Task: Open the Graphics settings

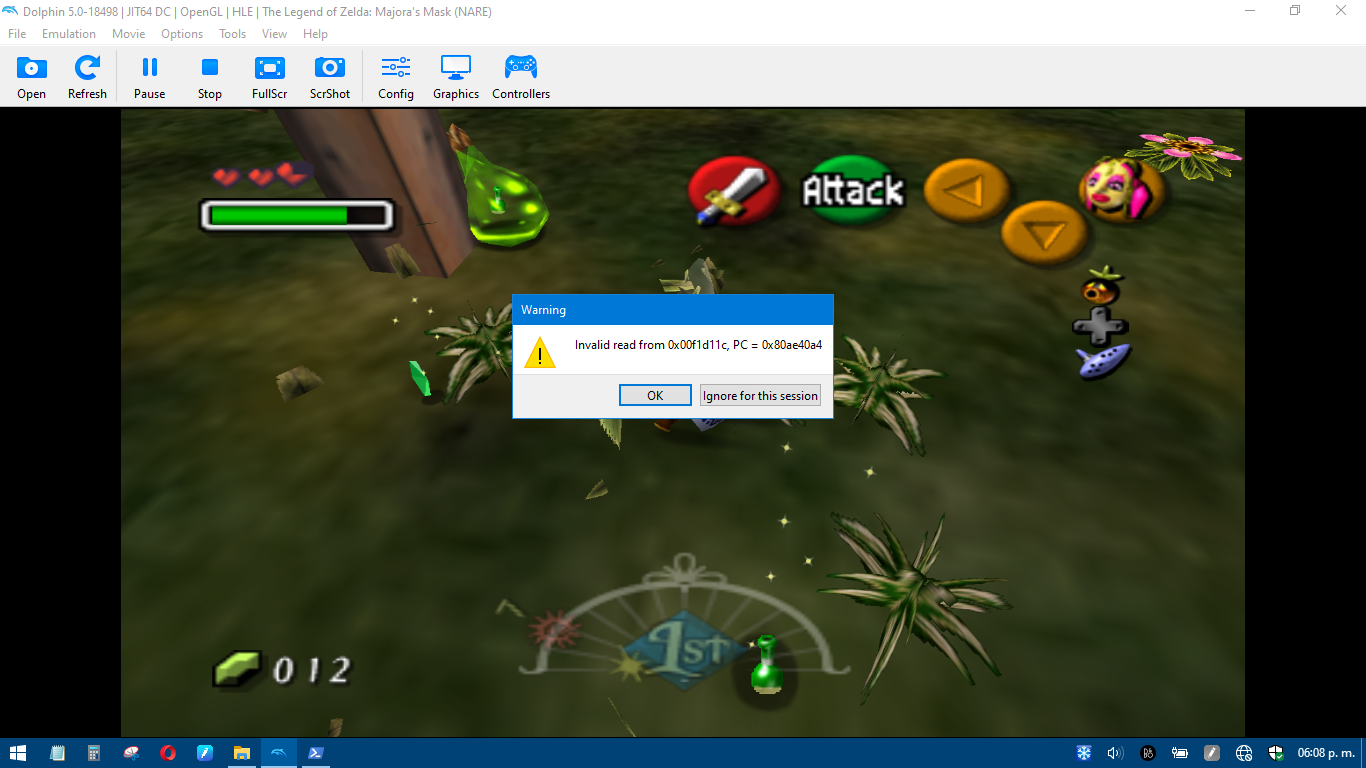Action: pos(456,77)
